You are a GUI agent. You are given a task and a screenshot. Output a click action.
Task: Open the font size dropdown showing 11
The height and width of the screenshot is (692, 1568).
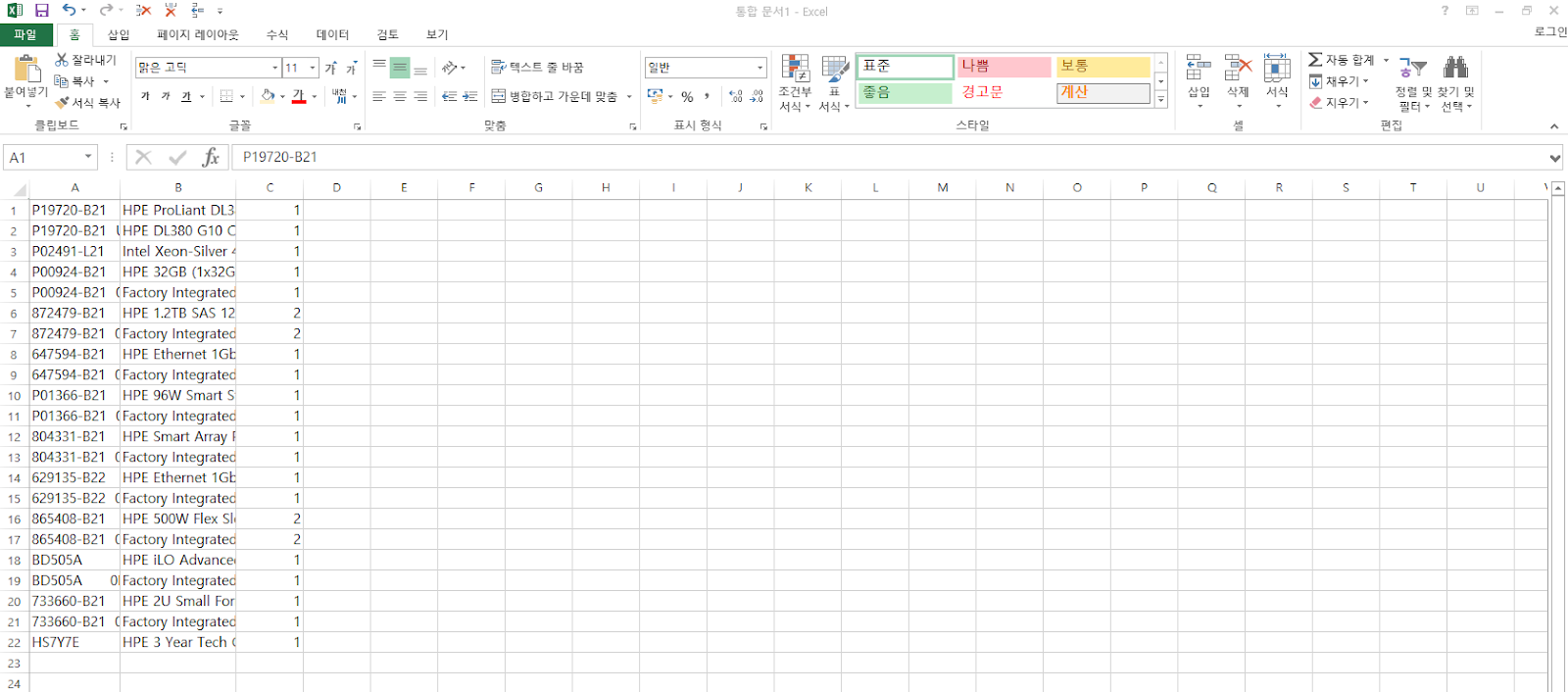(x=313, y=68)
